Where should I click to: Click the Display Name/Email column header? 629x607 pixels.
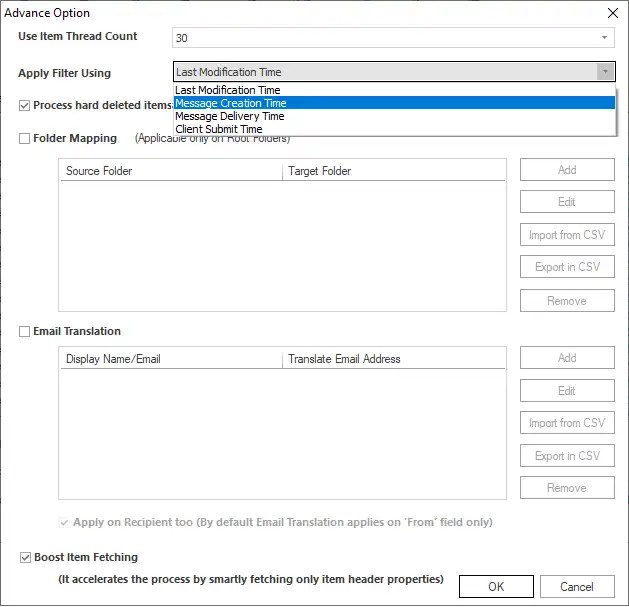pos(171,359)
